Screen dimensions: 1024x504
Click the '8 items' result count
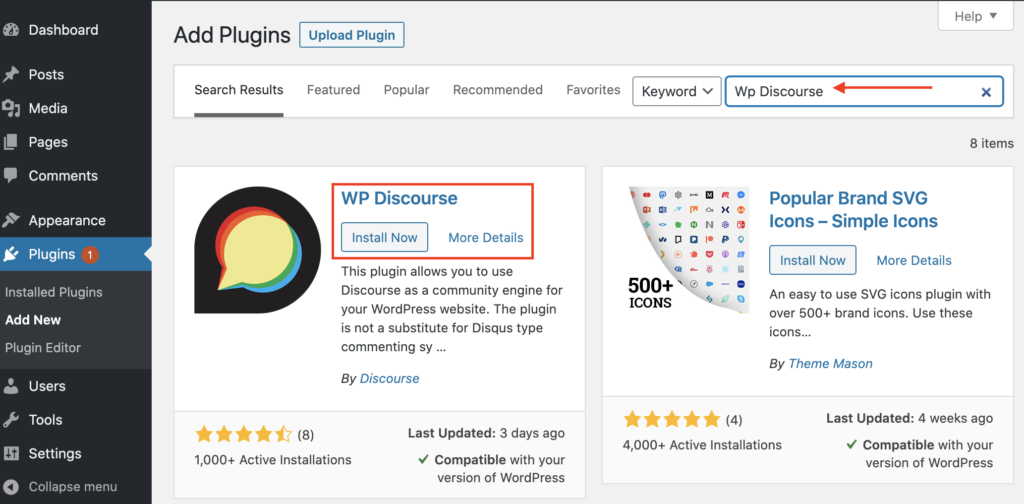(x=991, y=144)
